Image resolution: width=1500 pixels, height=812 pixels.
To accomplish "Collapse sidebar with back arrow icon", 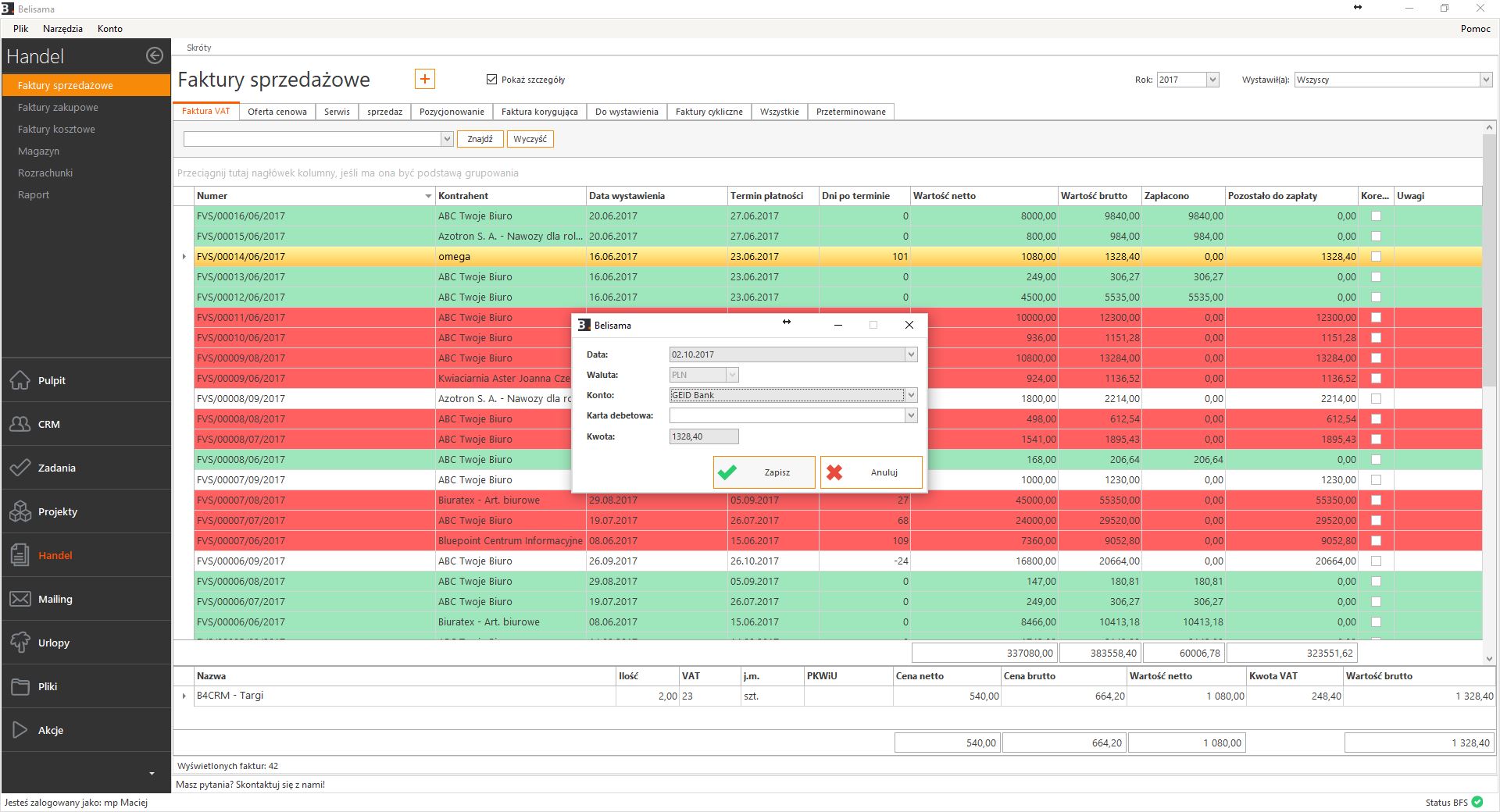I will click(155, 55).
